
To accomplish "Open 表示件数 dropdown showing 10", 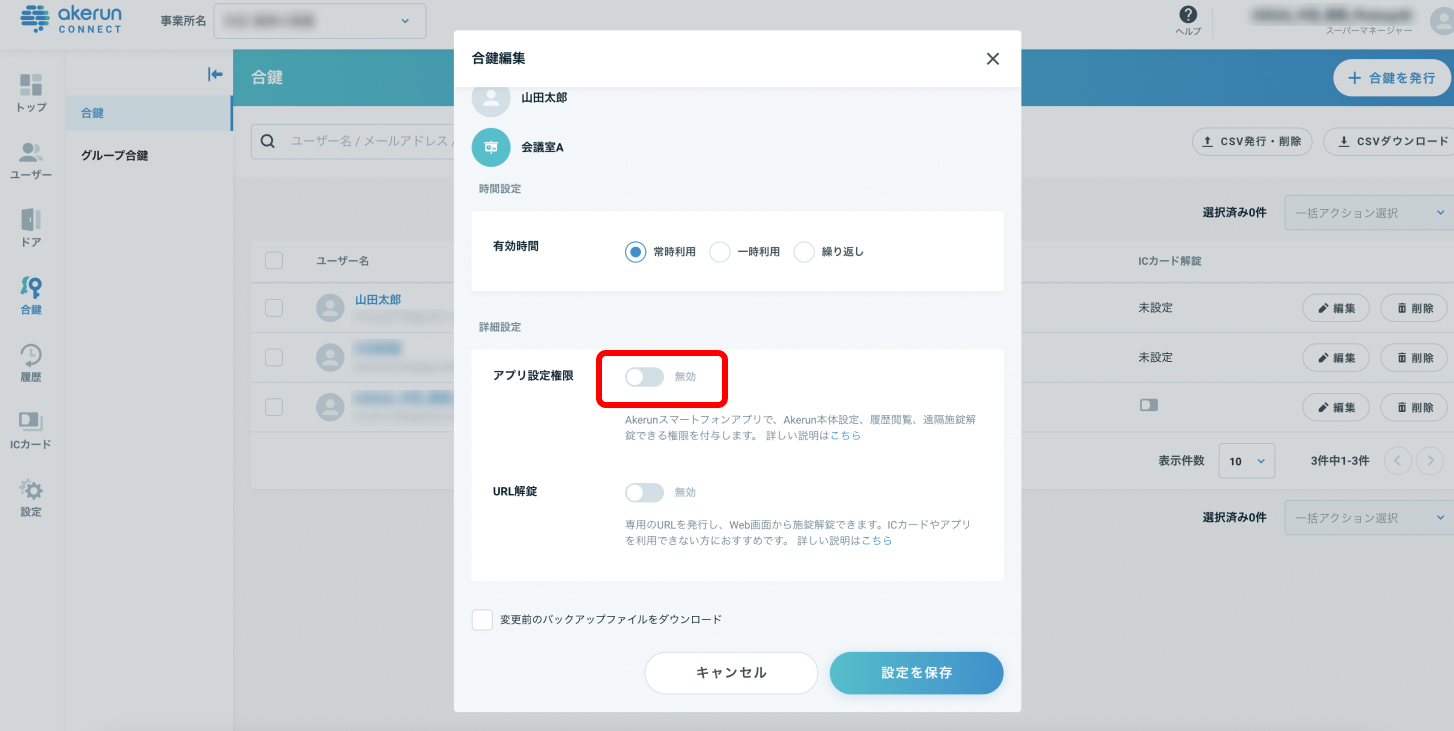I will point(1246,461).
